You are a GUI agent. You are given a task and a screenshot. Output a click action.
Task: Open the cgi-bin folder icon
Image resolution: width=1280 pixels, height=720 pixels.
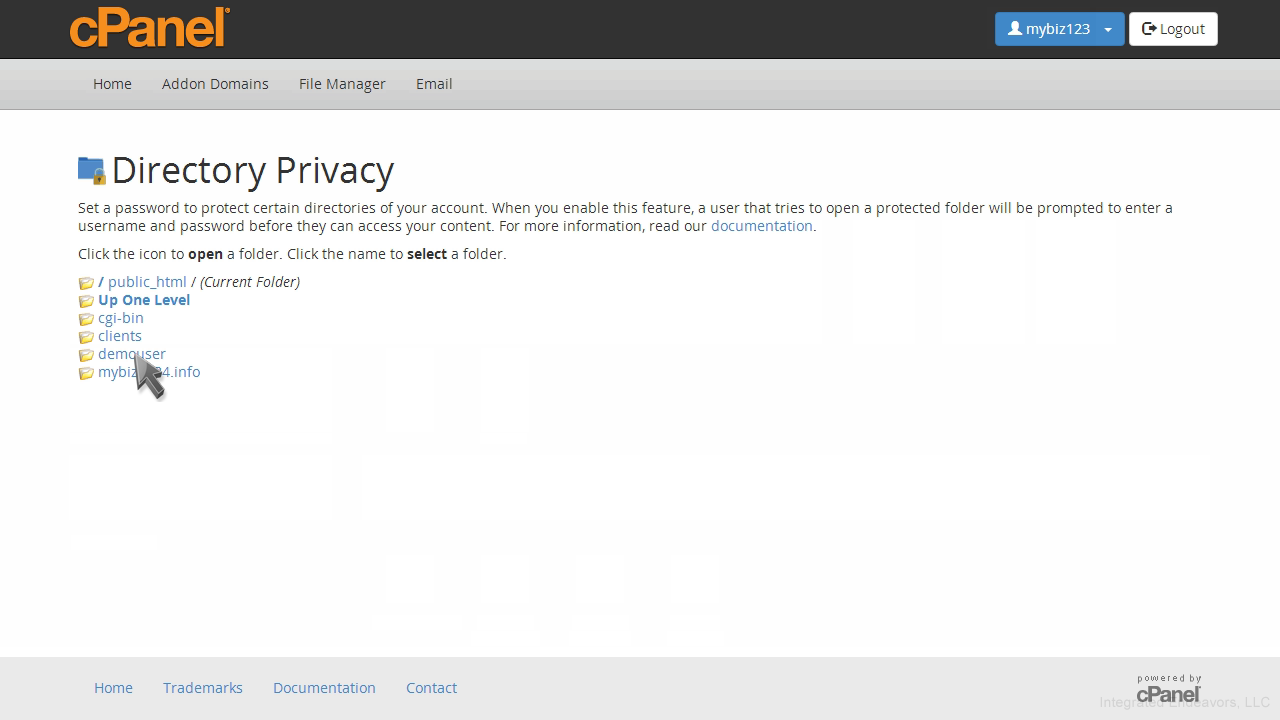point(86,319)
